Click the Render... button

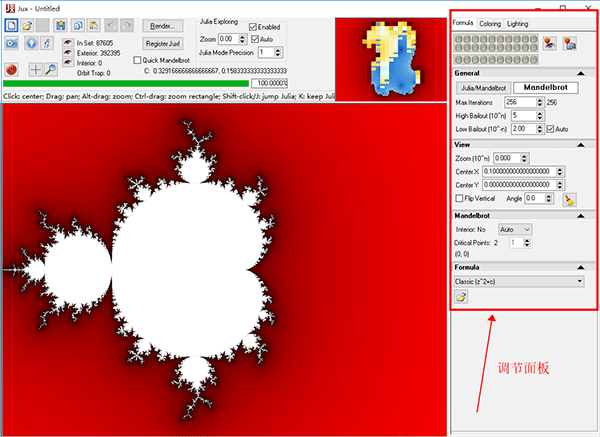[x=164, y=24]
